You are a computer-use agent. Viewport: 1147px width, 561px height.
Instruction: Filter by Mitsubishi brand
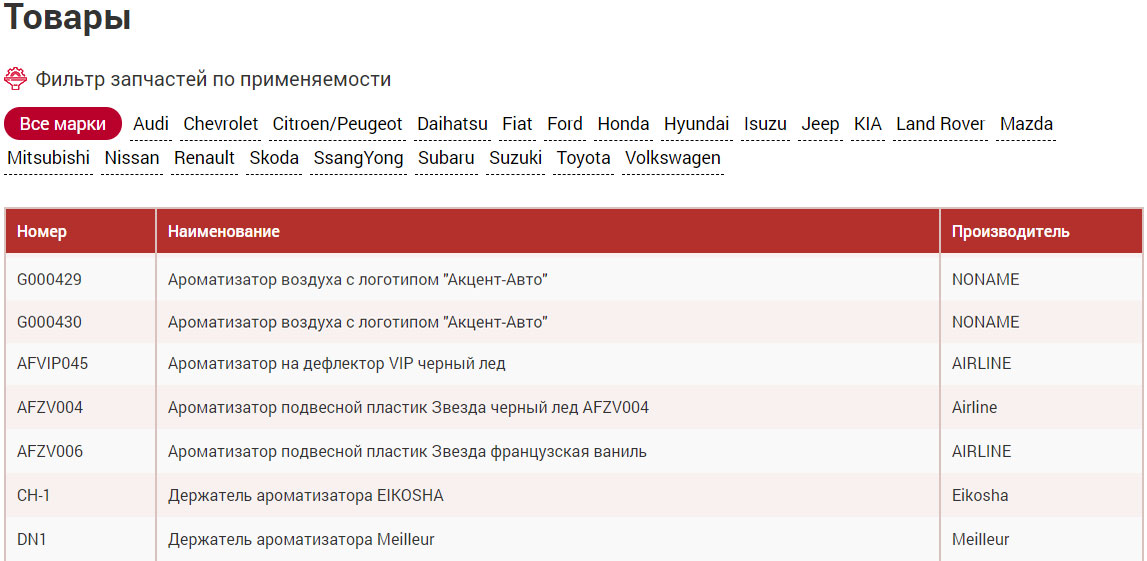click(x=48, y=158)
